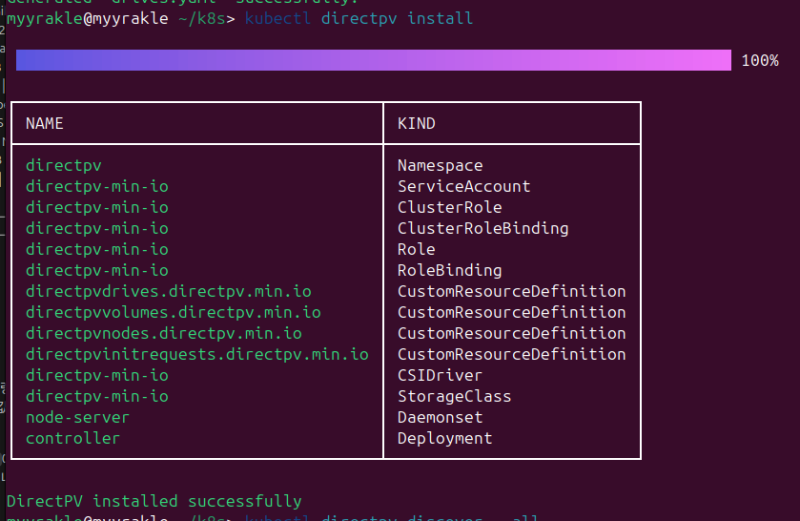Click the RoleBinding kind text
800x521 pixels.
coord(449,271)
